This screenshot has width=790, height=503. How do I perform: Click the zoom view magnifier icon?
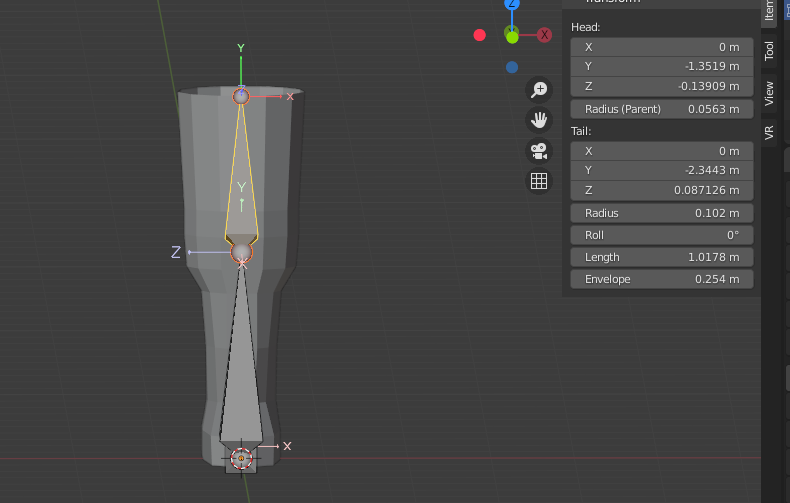(539, 90)
